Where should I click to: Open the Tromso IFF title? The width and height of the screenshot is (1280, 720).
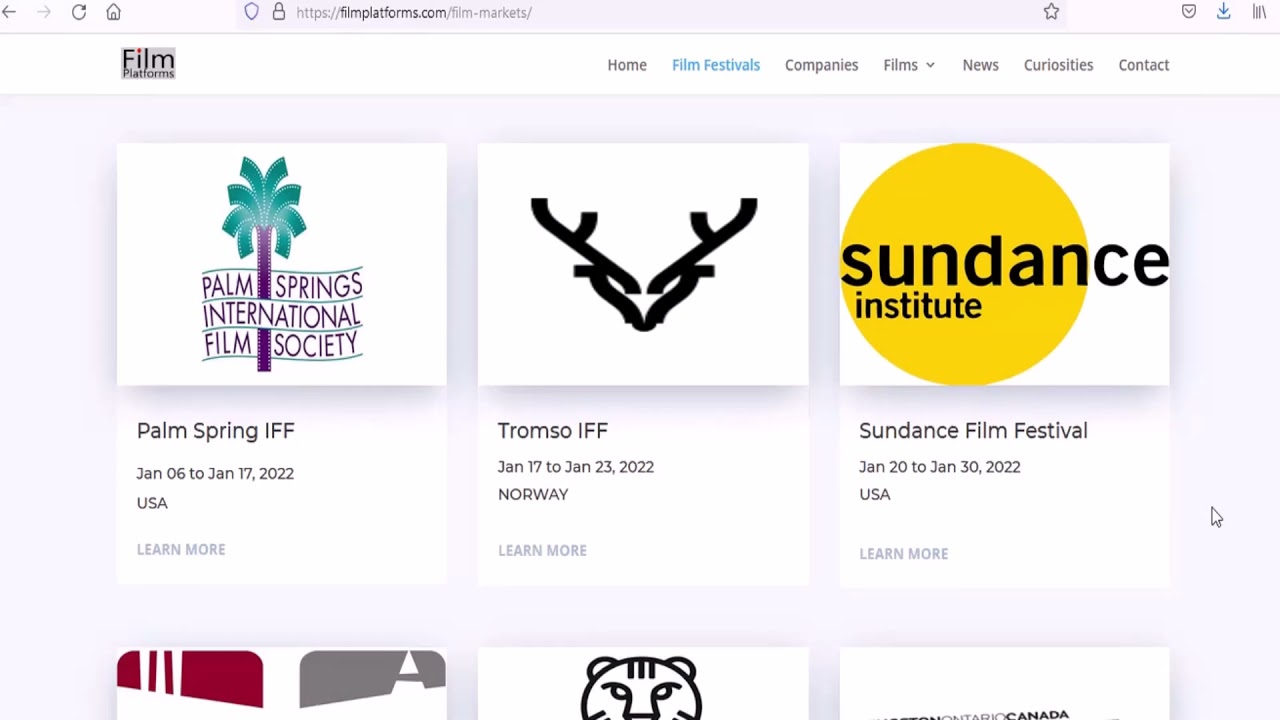pyautogui.click(x=553, y=431)
